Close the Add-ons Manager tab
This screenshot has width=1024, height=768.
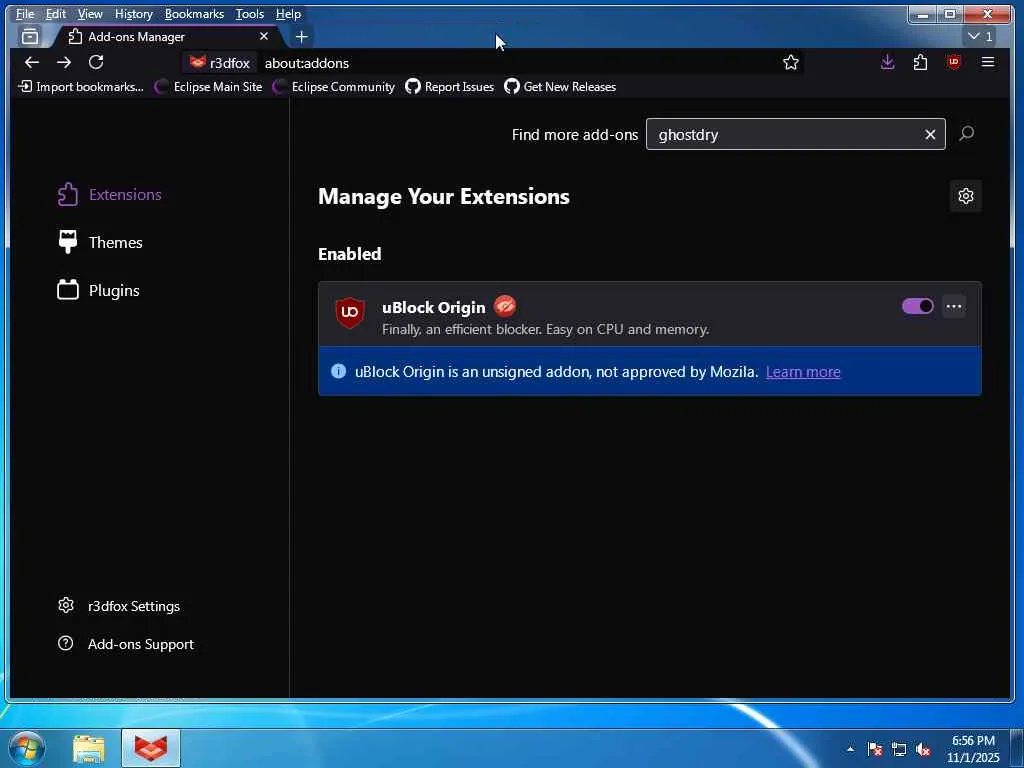(x=264, y=37)
